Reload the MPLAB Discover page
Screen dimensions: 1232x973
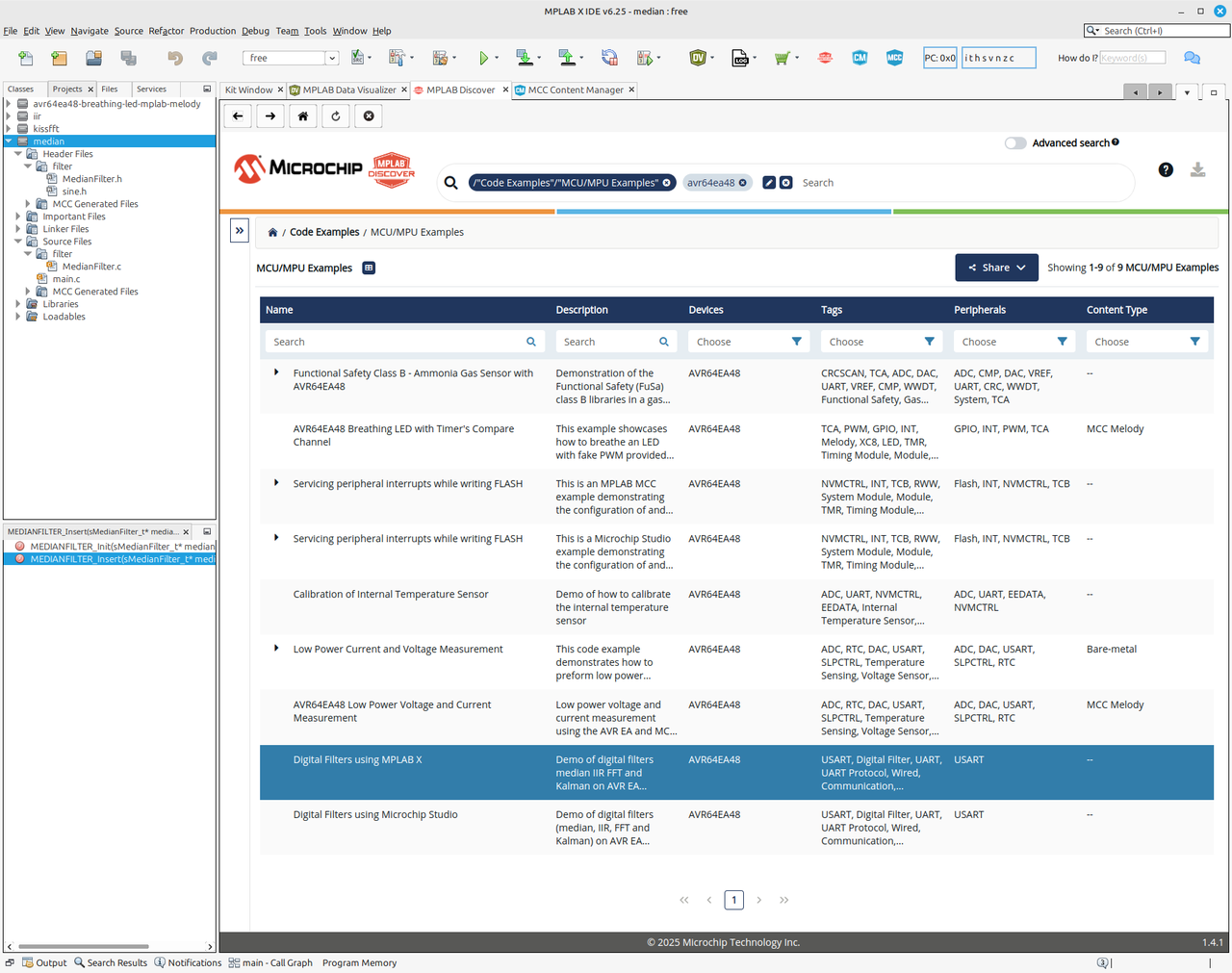(336, 116)
